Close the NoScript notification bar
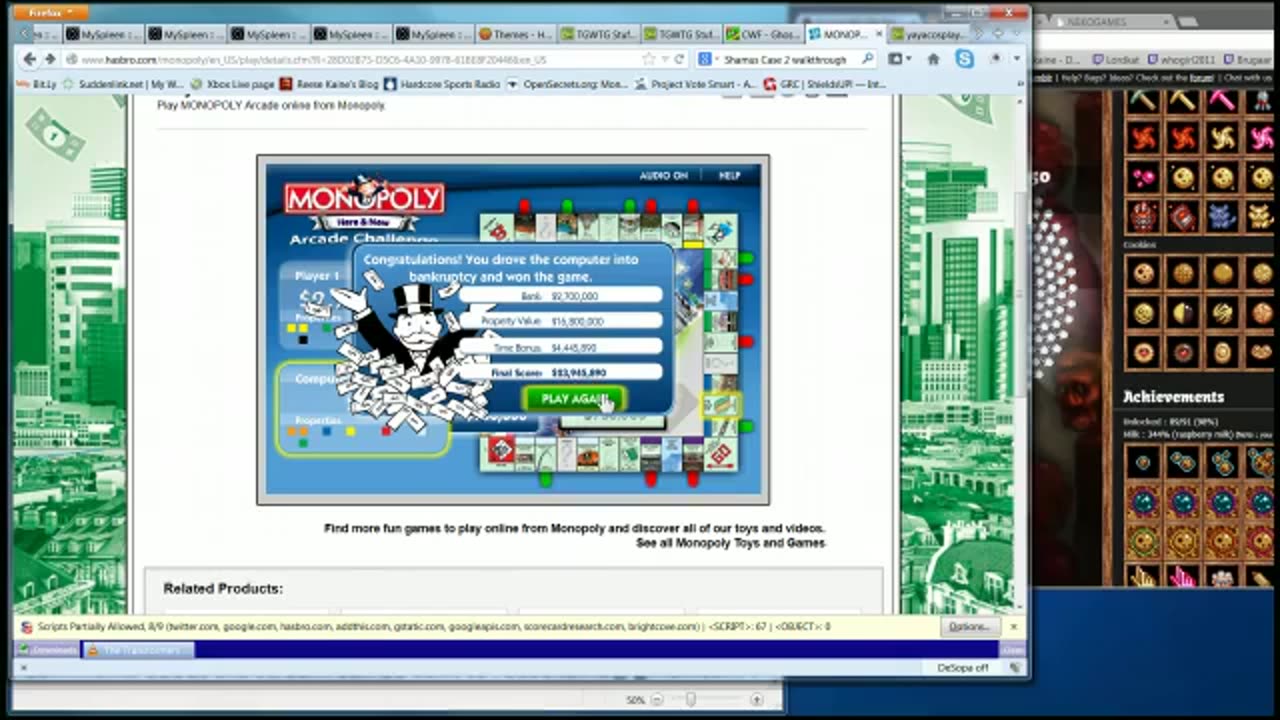Image resolution: width=1280 pixels, height=720 pixels. pos(1013,626)
